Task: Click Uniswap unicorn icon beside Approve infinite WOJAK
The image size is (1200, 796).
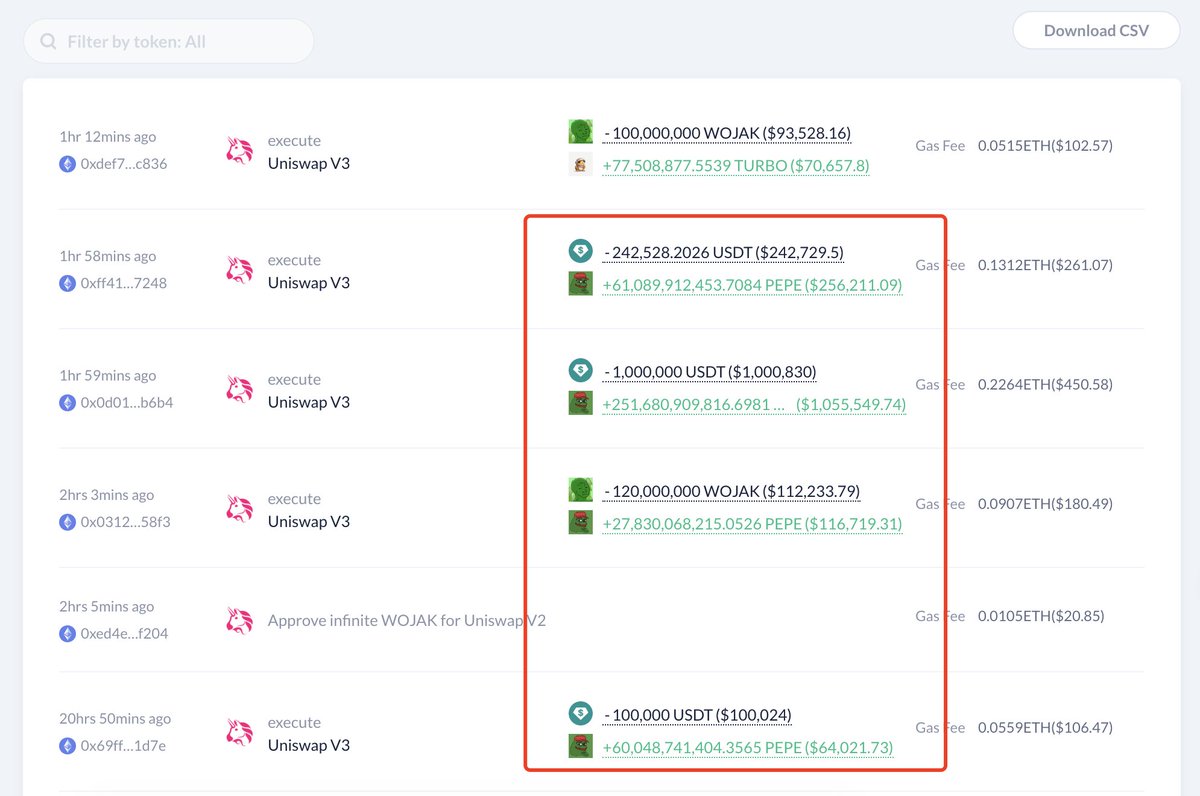Action: click(239, 621)
